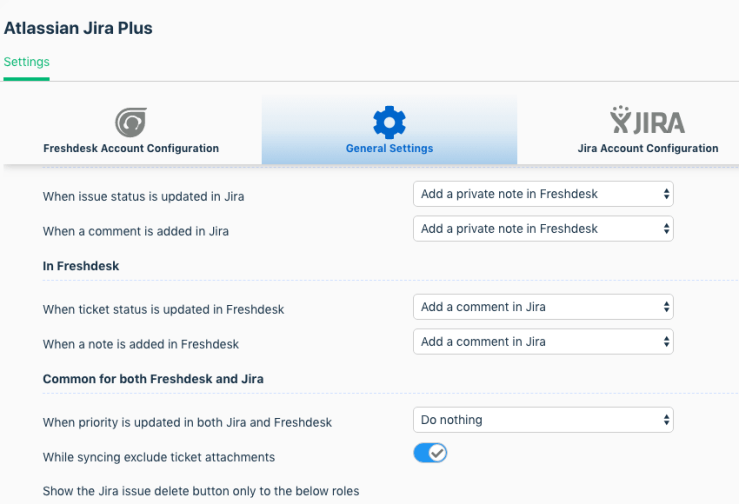739x504 pixels.
Task: Select the General Settings tab label
Action: pyautogui.click(x=389, y=148)
